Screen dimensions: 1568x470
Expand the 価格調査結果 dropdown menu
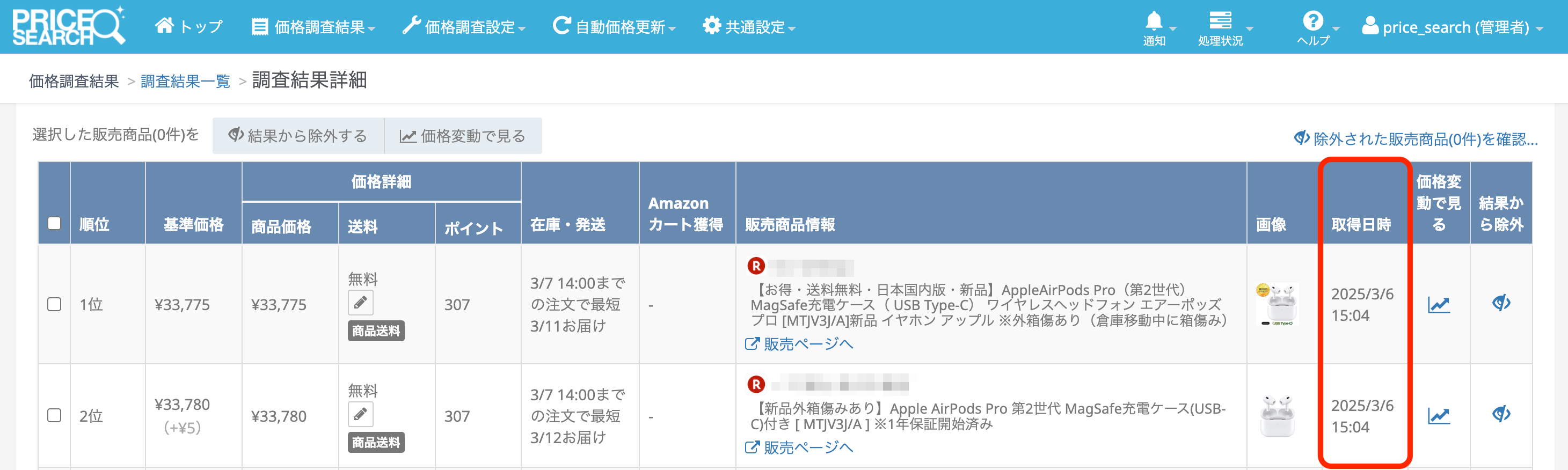pyautogui.click(x=313, y=27)
